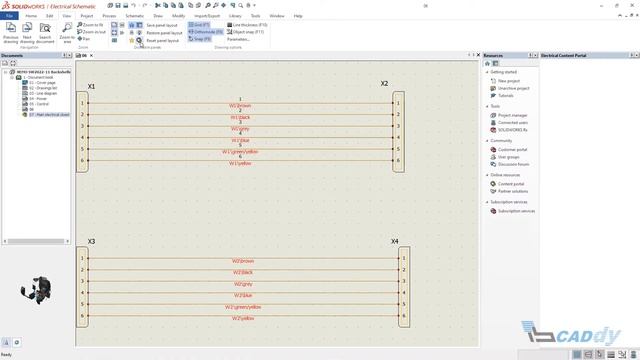640x360 pixels.
Task: Click Save icon in quick access toolbar
Action: 118,5
